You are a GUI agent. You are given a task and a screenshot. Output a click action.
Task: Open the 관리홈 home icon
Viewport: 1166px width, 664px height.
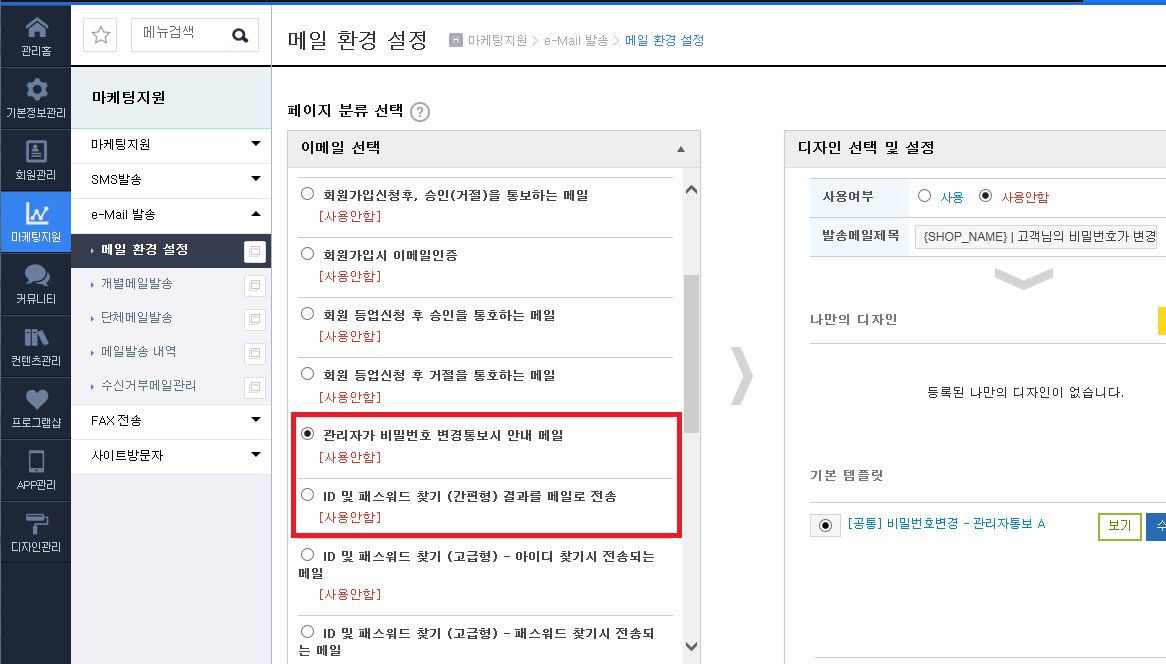[36, 28]
